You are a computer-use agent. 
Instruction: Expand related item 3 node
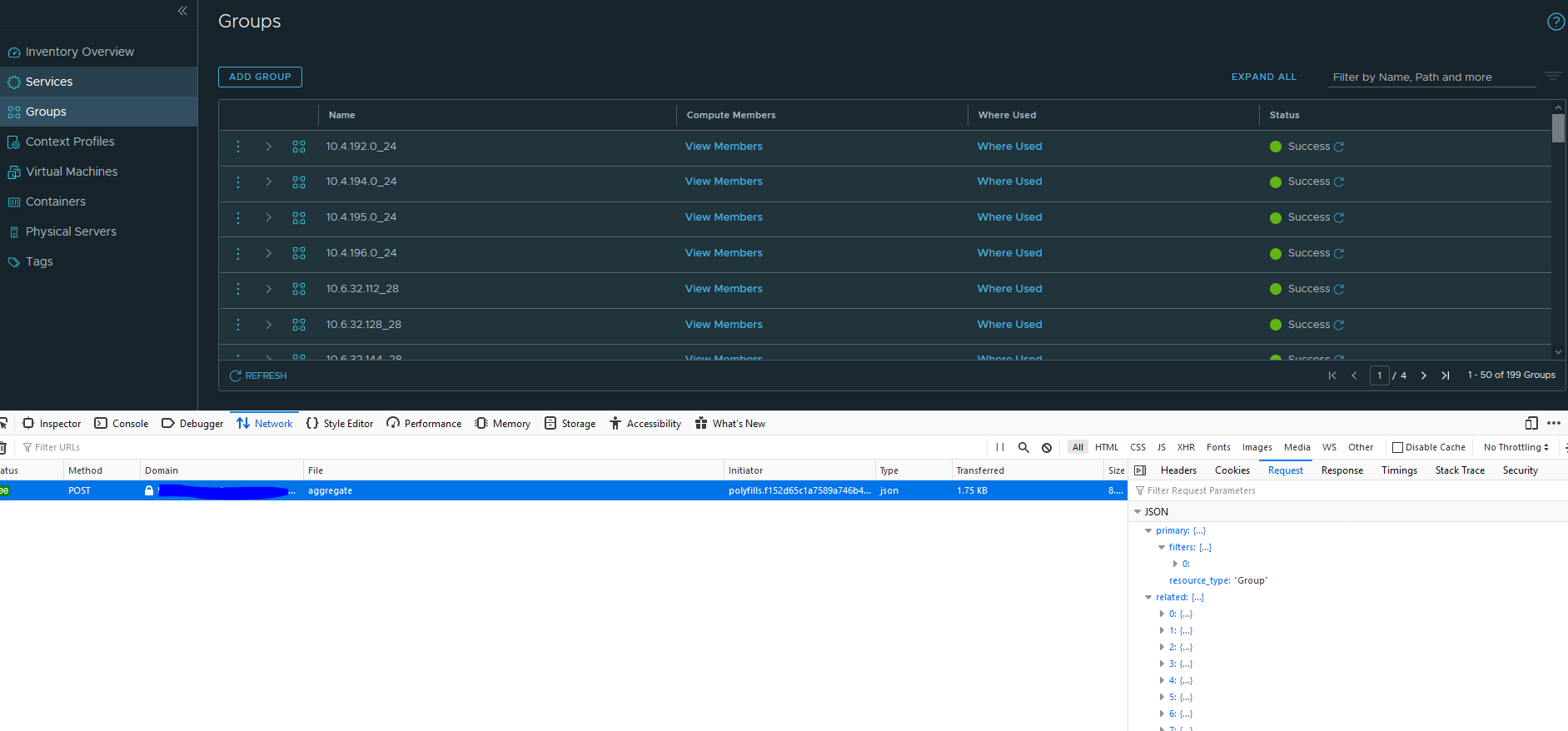tap(1162, 664)
